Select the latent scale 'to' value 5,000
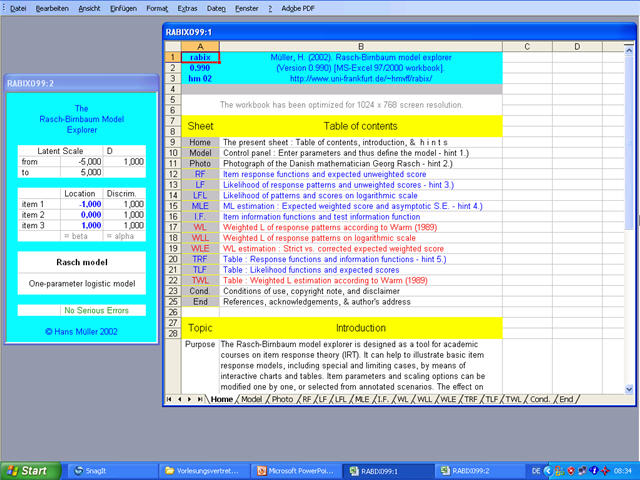The image size is (640, 480). tap(87, 172)
